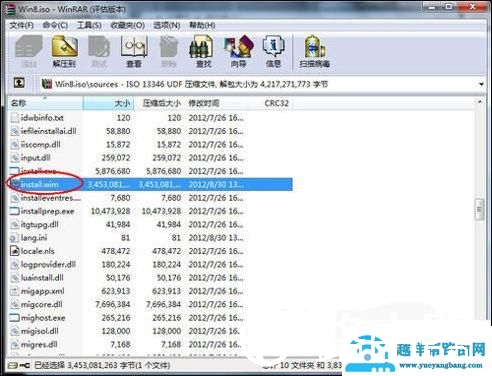492x376 pixels.
Task: Select the migcore.dll file name
Action: tap(42, 304)
